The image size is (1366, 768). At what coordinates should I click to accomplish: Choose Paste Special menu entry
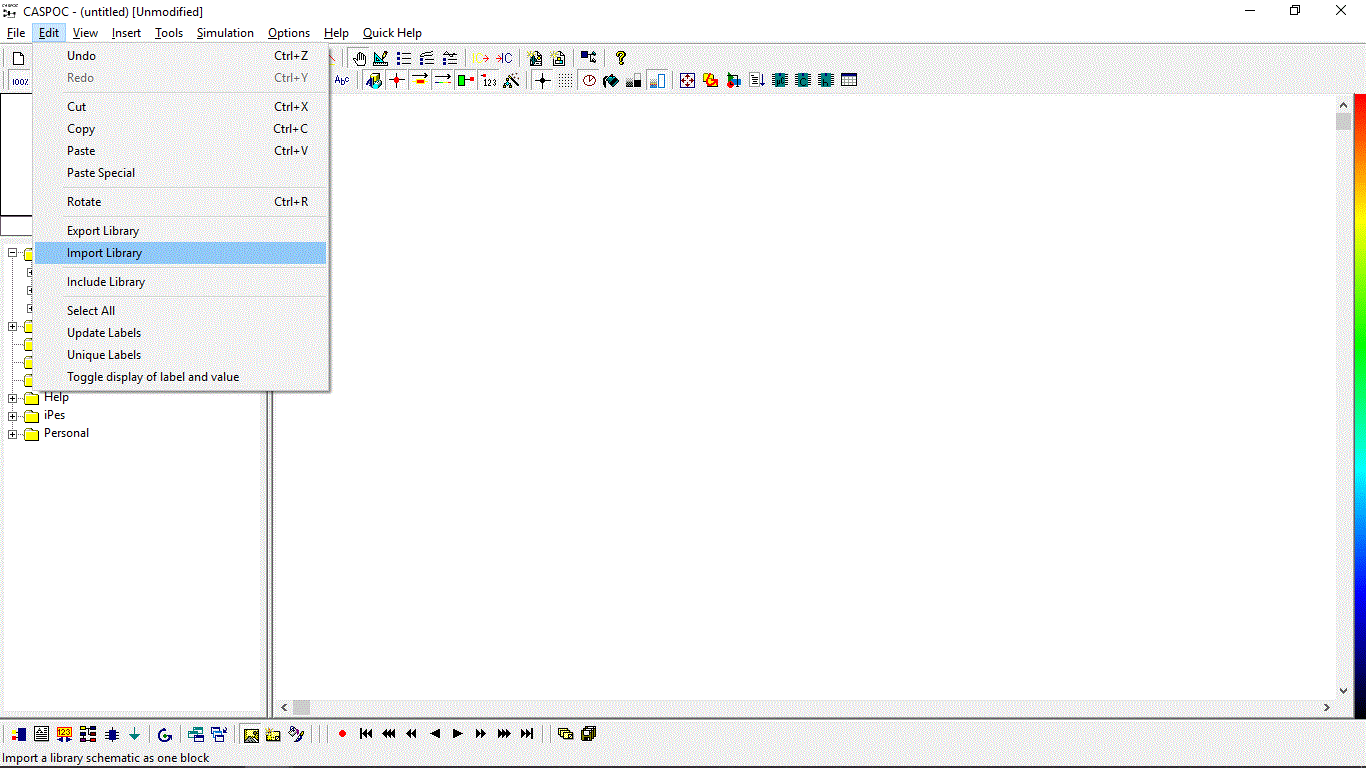click(x=180, y=173)
